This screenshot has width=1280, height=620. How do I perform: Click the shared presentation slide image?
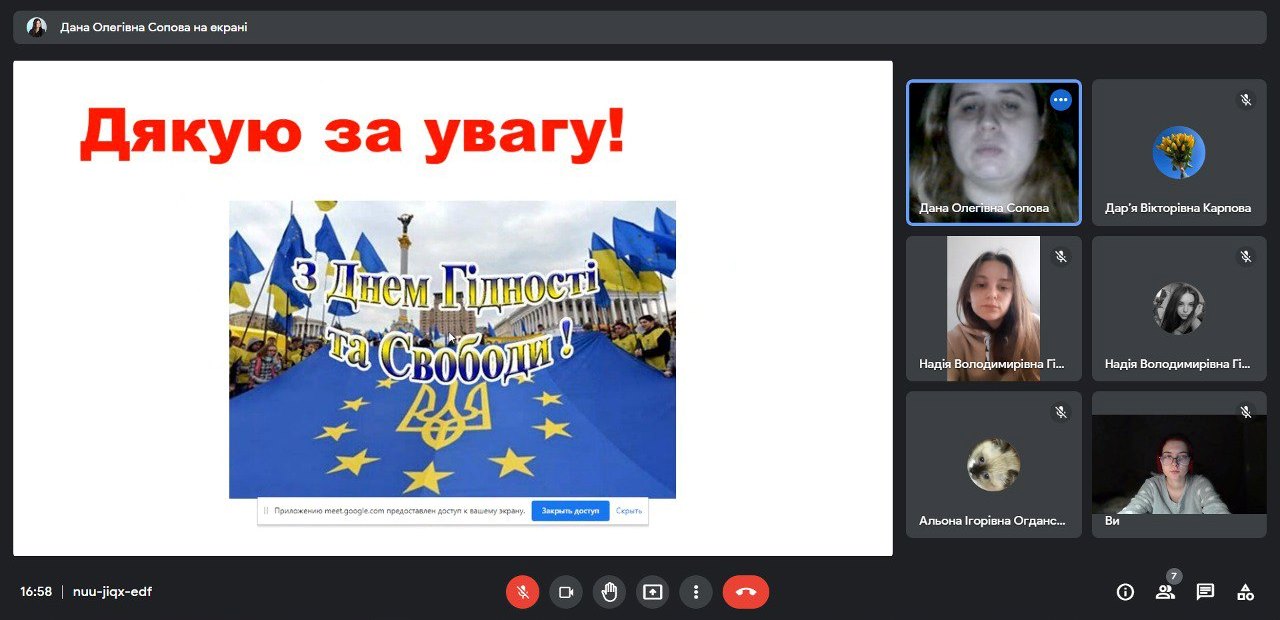tap(452, 349)
